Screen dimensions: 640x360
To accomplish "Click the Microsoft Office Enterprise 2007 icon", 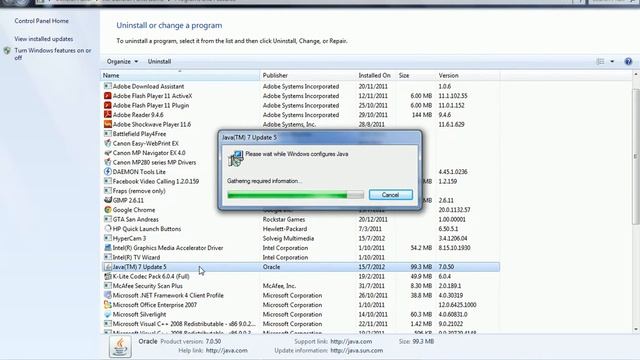I will [x=107, y=304].
